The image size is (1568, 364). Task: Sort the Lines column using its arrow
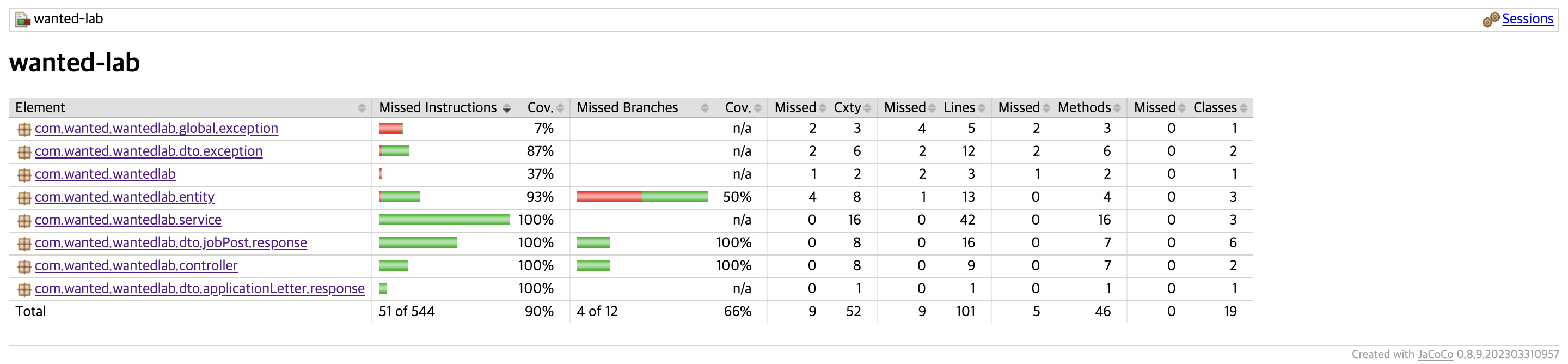[x=981, y=107]
